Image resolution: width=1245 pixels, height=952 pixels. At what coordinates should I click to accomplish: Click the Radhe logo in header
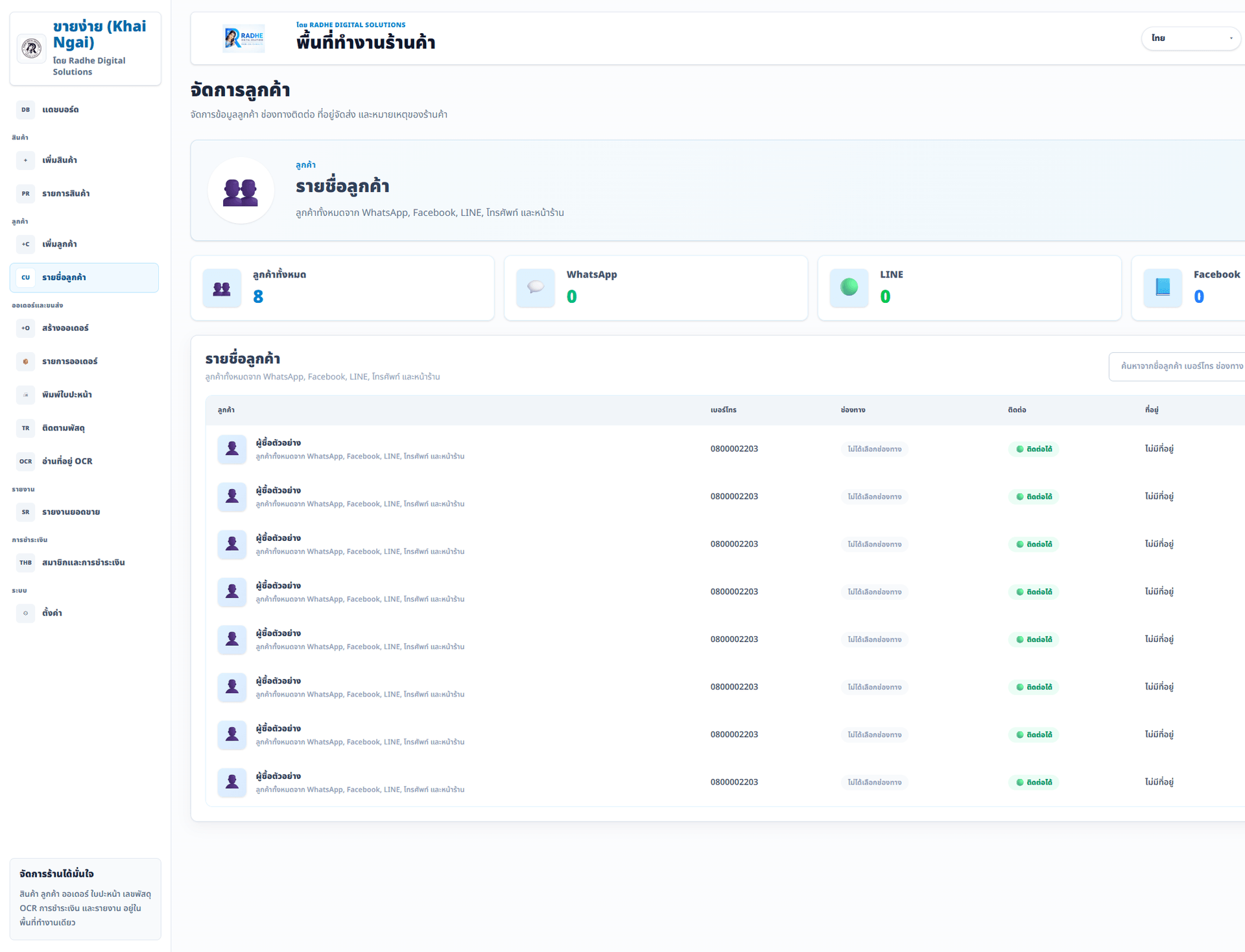pyautogui.click(x=244, y=38)
